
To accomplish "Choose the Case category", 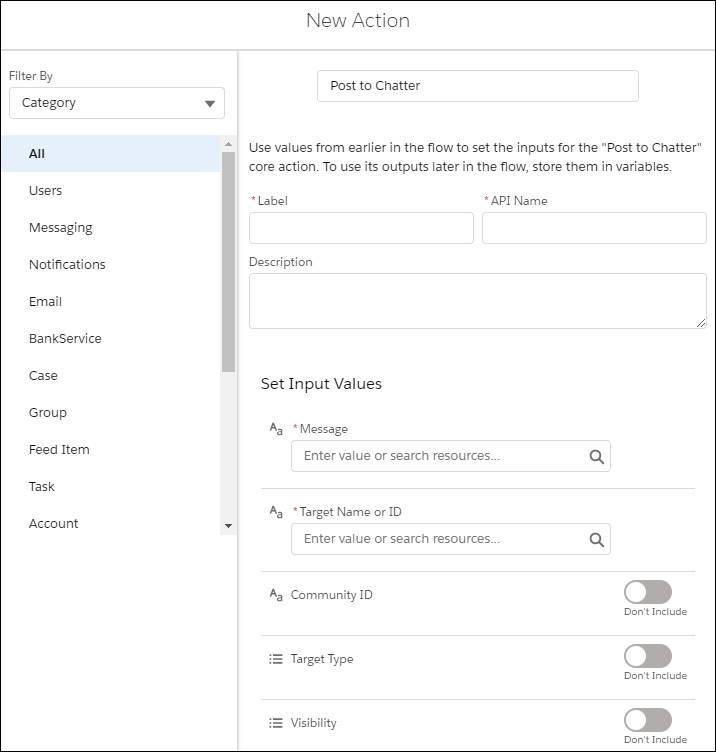I will click(111, 375).
